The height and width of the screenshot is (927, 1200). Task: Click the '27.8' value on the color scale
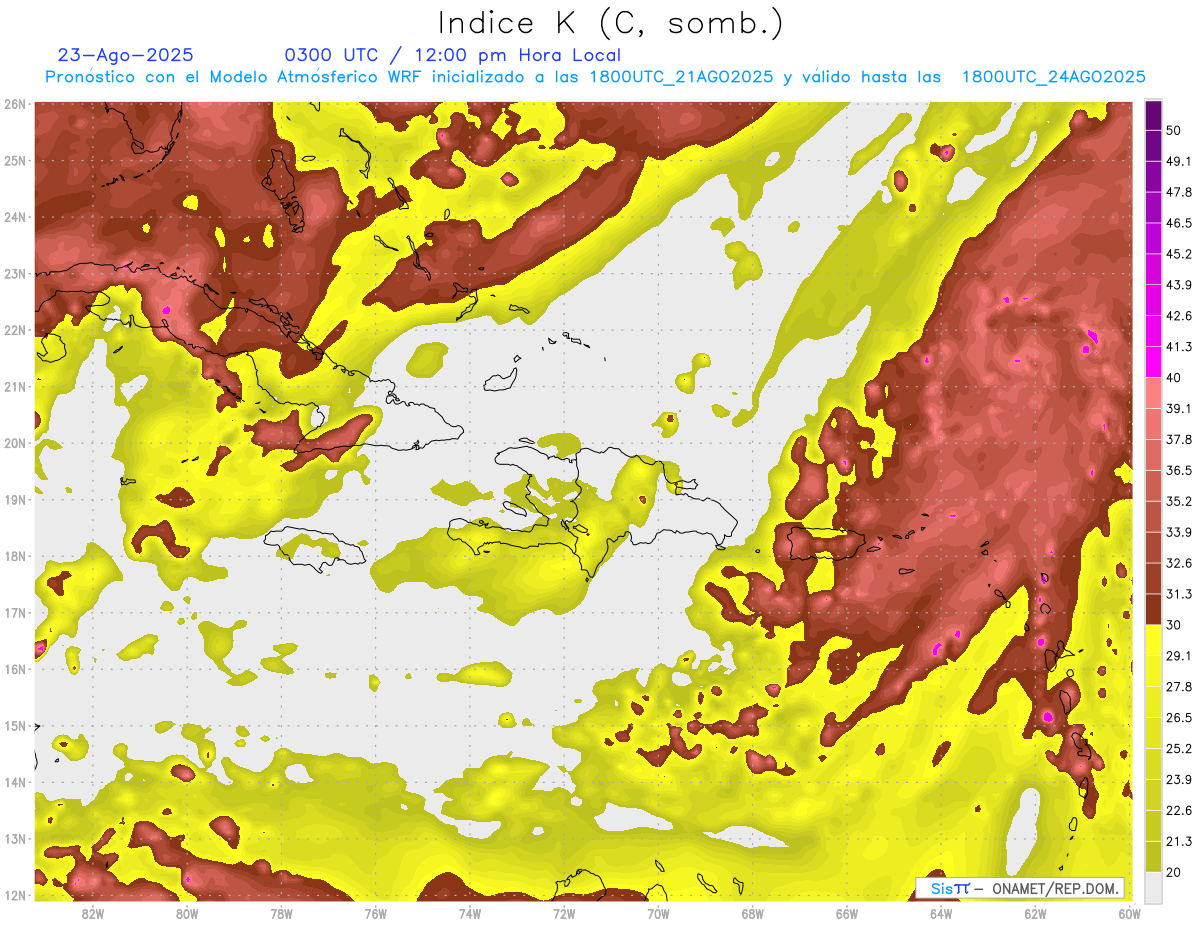(x=1178, y=687)
